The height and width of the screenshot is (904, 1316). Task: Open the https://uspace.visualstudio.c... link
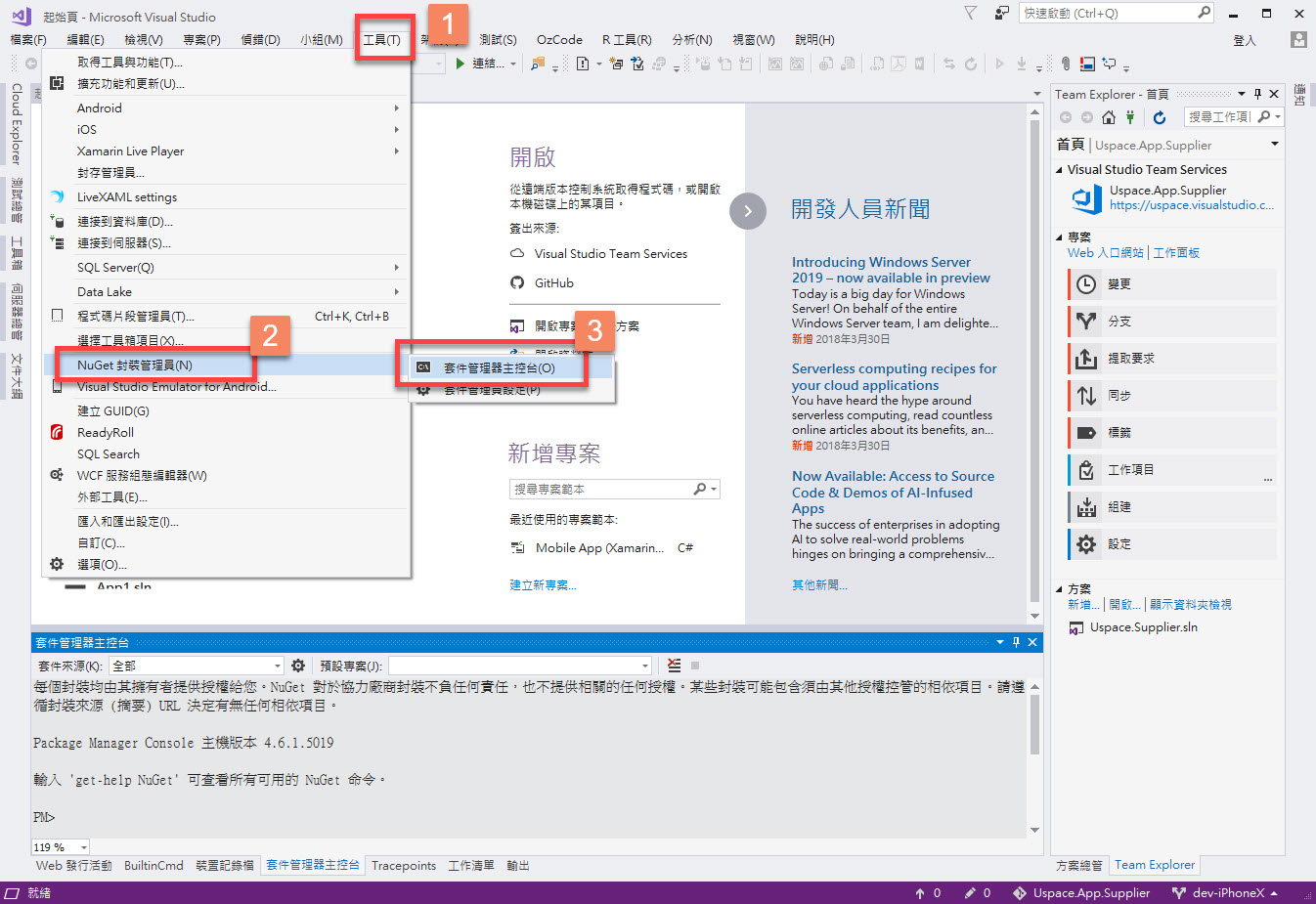[1192, 205]
